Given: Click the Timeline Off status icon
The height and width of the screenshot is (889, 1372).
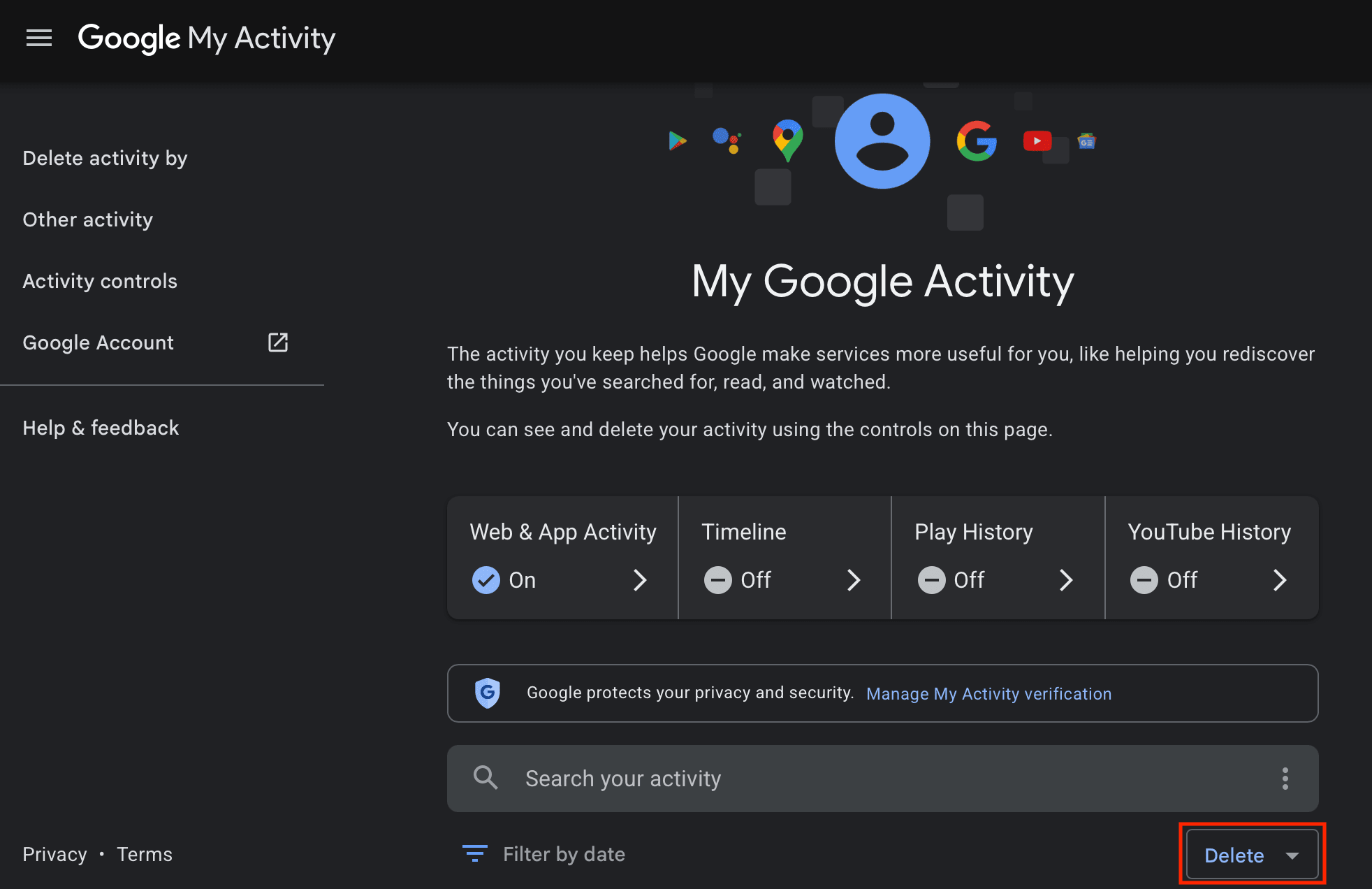Looking at the screenshot, I should tap(718, 580).
